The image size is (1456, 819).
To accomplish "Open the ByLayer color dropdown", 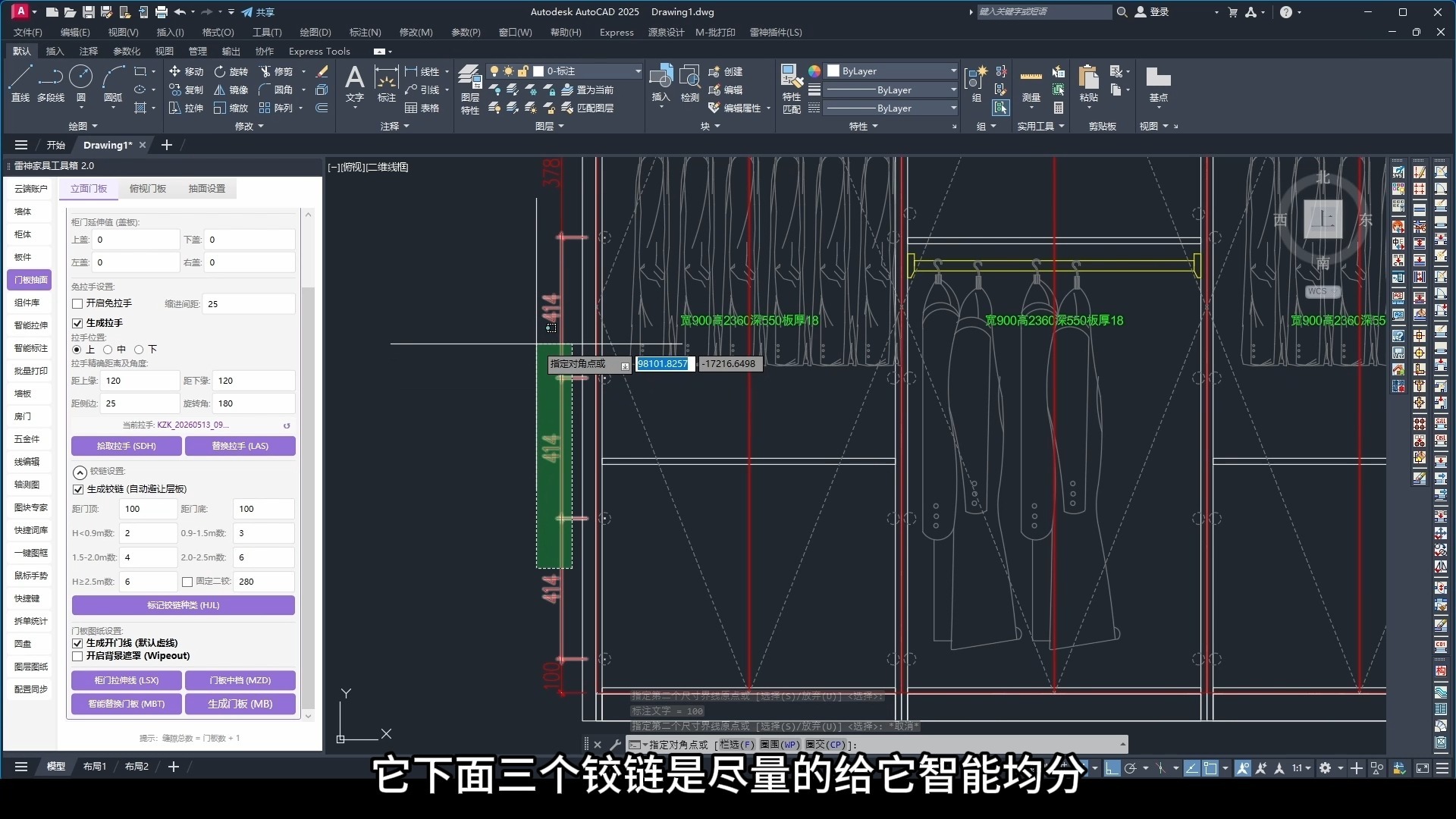I will click(x=893, y=71).
